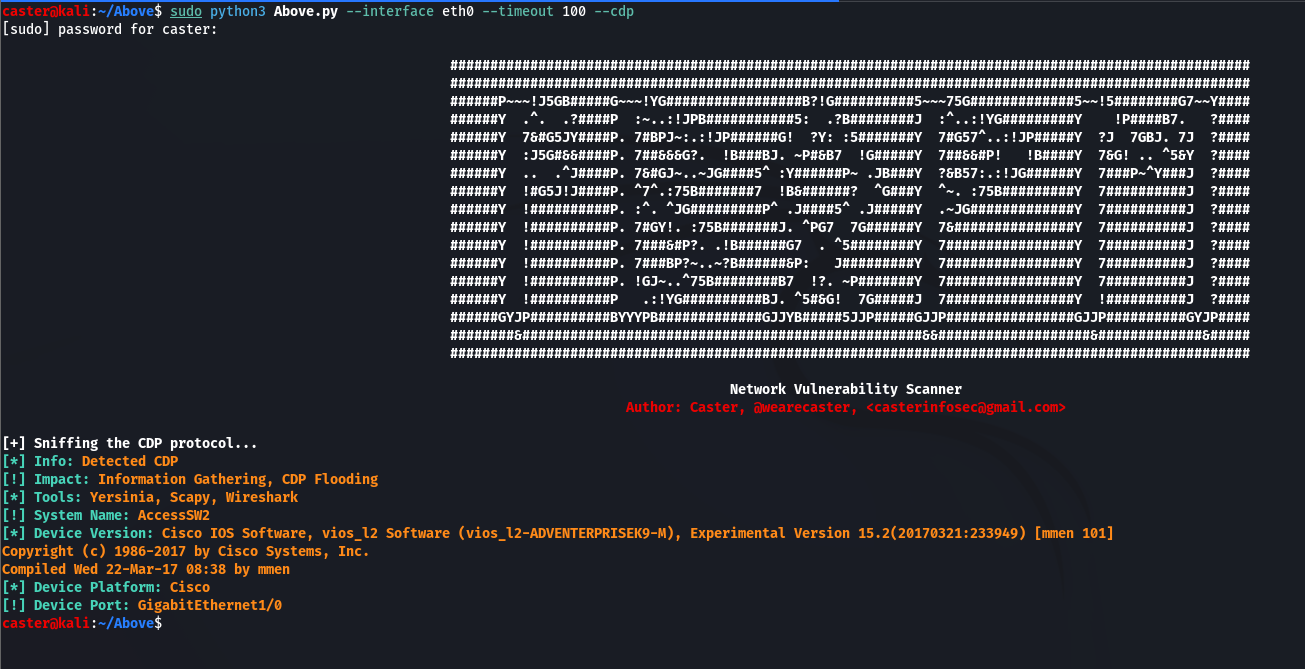
Task: Click the 'Cisco' device platform value
Action: [x=190, y=587]
